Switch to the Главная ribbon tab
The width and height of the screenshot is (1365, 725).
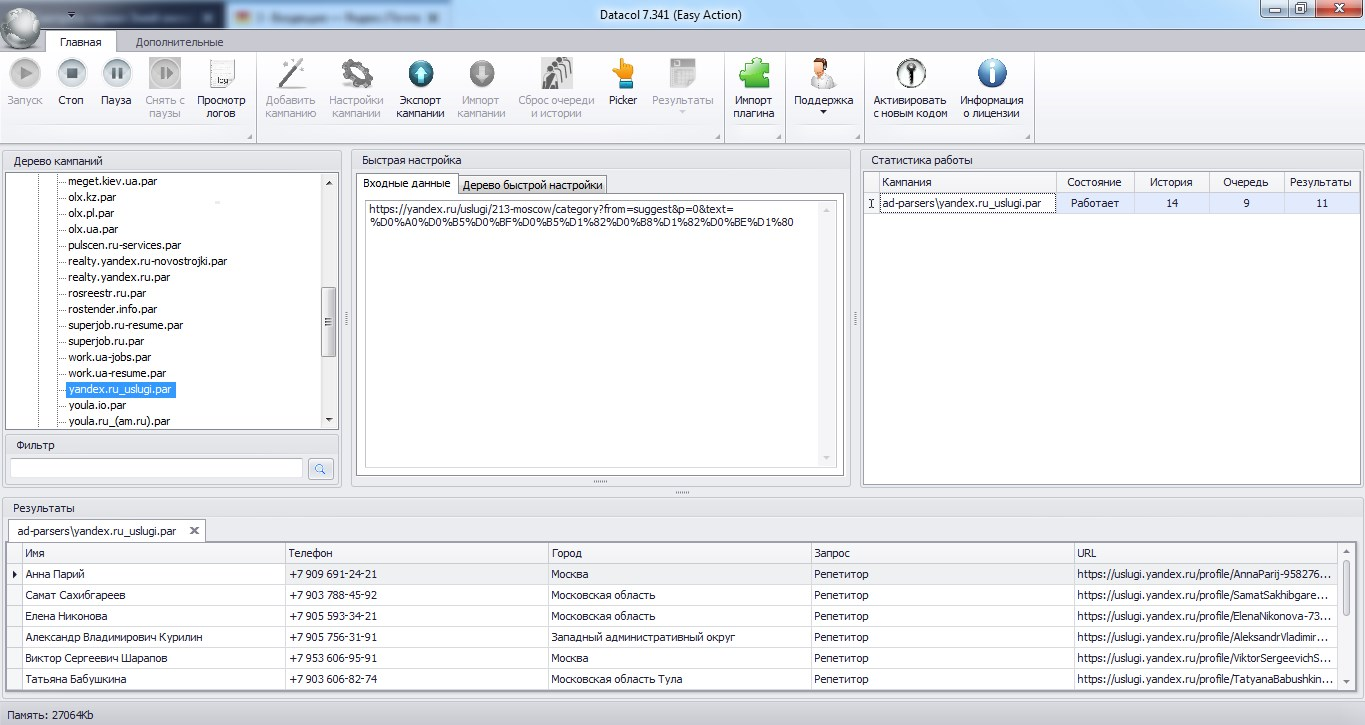pos(80,42)
